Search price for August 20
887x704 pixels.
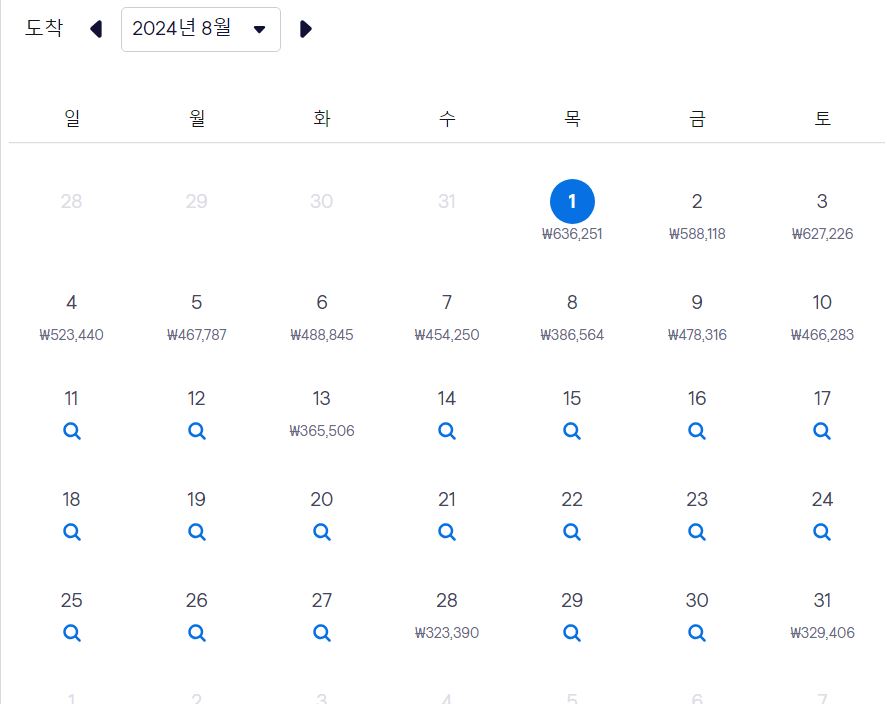click(x=322, y=532)
